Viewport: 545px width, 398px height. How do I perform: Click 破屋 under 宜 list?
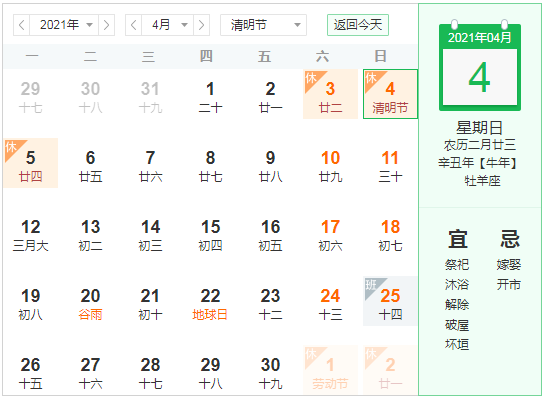[457, 325]
